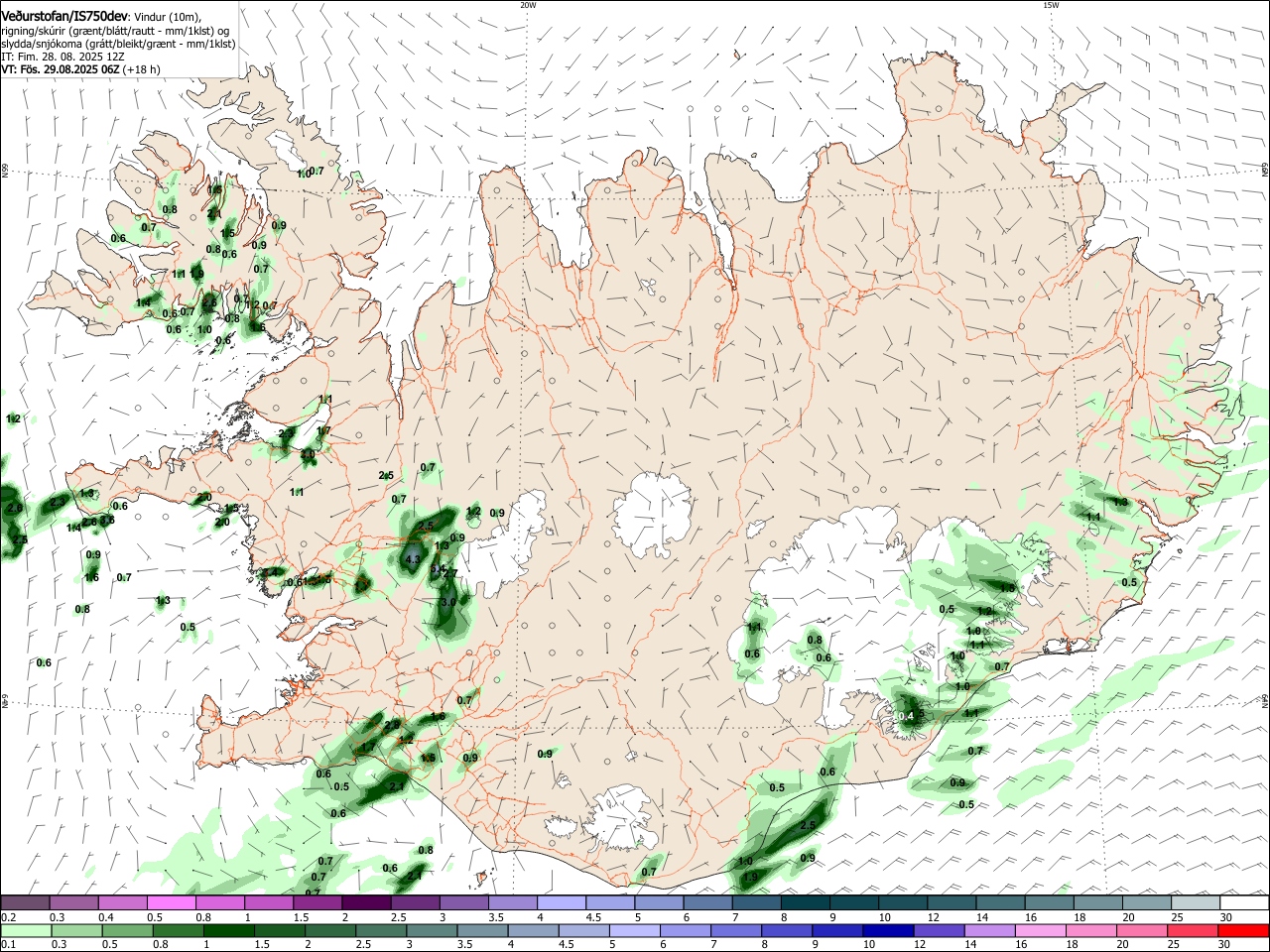Click the light purple rain swatch between 14 and 16
The height and width of the screenshot is (952, 1270).
pyautogui.click(x=988, y=930)
